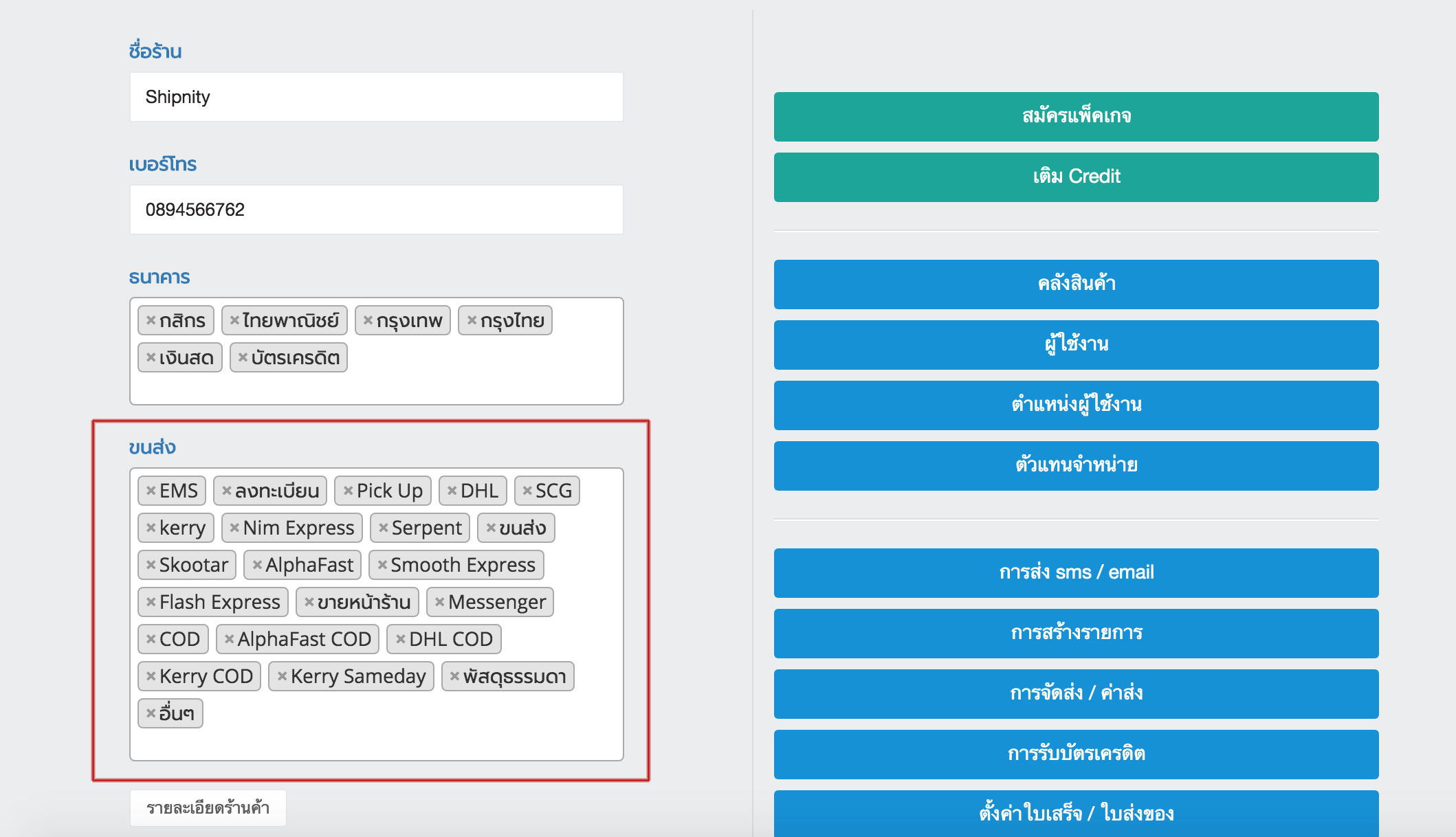Click the รายละเอียดร้านค้า button

point(208,808)
